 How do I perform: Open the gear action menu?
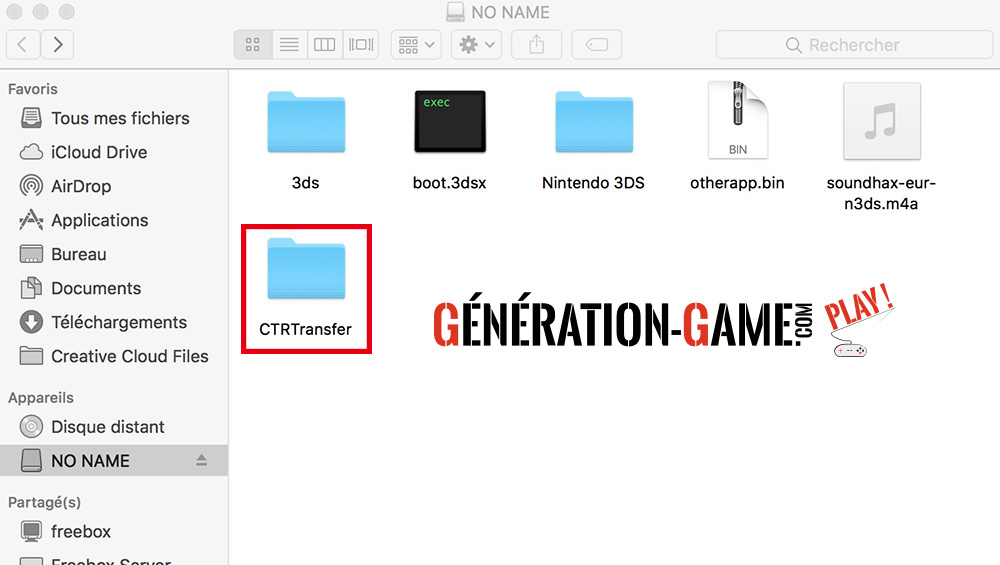pyautogui.click(x=476, y=45)
